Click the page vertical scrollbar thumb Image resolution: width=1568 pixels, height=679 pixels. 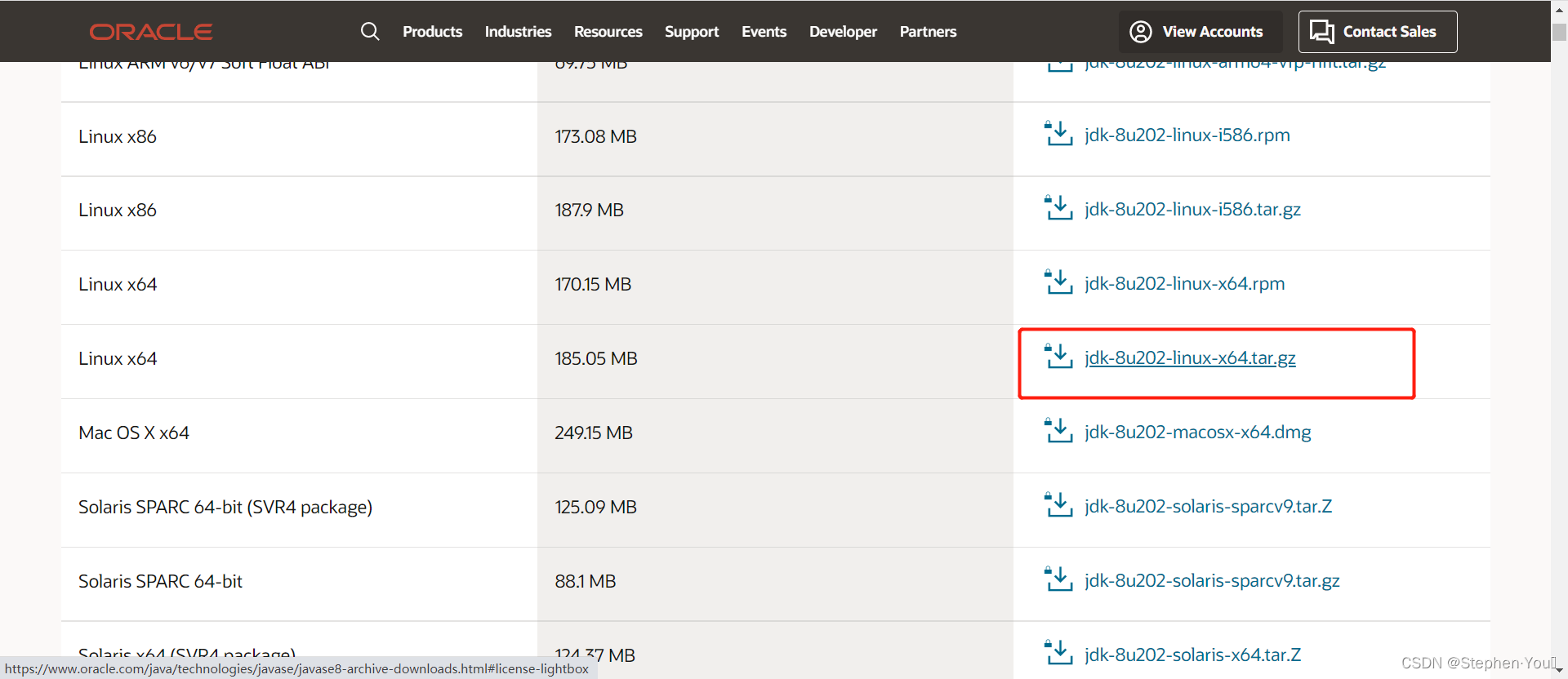[1559, 32]
